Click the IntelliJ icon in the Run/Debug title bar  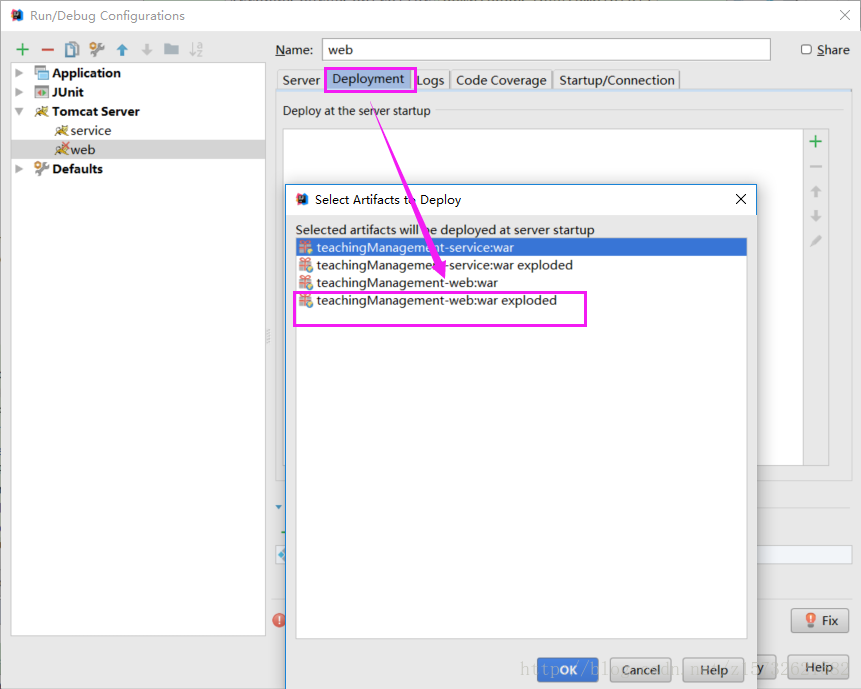(x=17, y=15)
